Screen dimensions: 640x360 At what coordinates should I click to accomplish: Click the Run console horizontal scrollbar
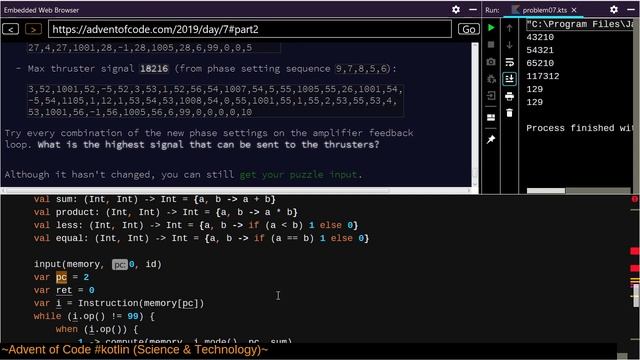(x=546, y=191)
